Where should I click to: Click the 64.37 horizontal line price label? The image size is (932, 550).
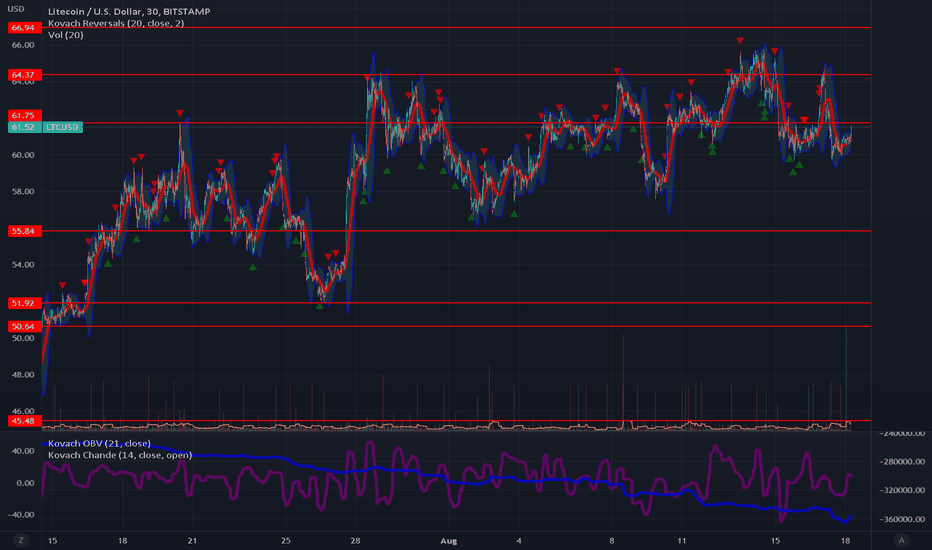[24, 74]
